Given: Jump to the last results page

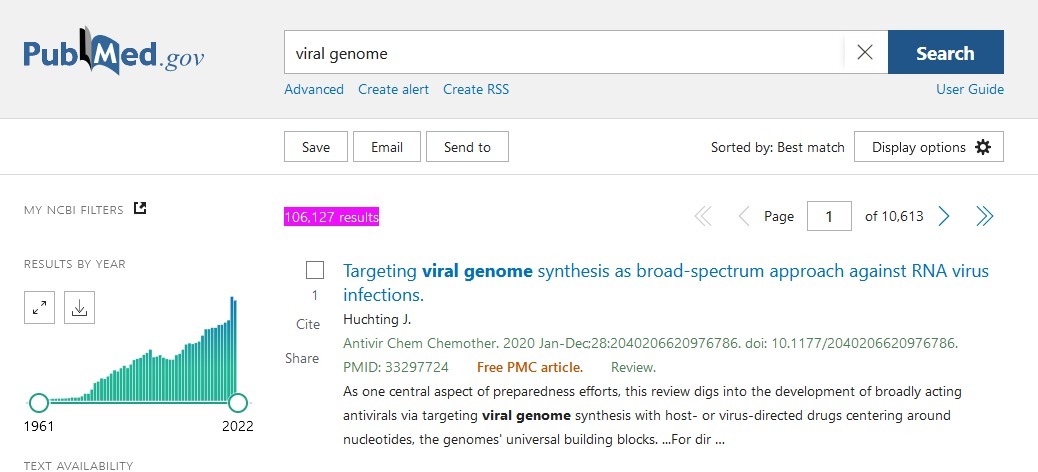Looking at the screenshot, I should [x=985, y=216].
